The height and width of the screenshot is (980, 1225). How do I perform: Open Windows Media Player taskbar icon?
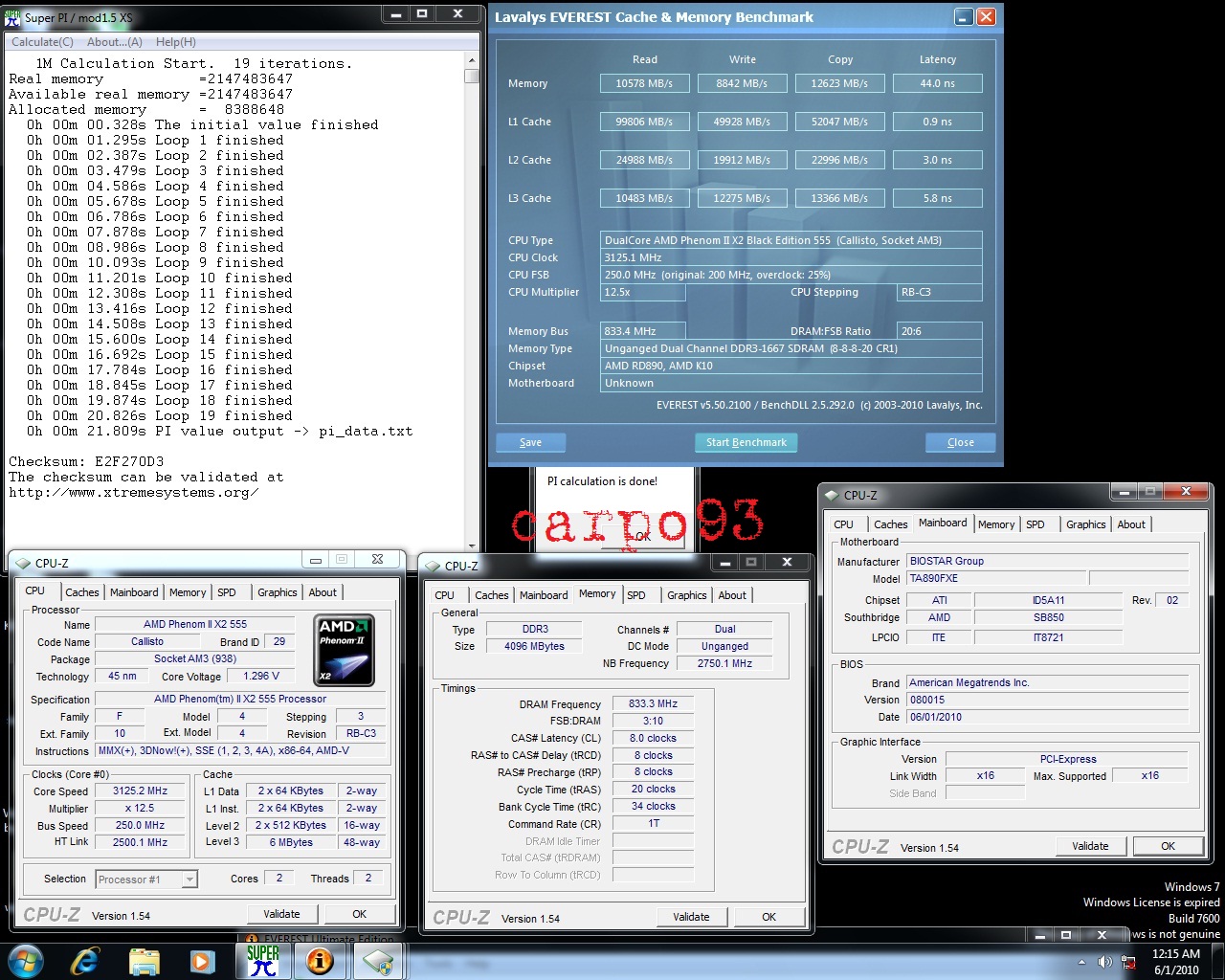(x=201, y=961)
